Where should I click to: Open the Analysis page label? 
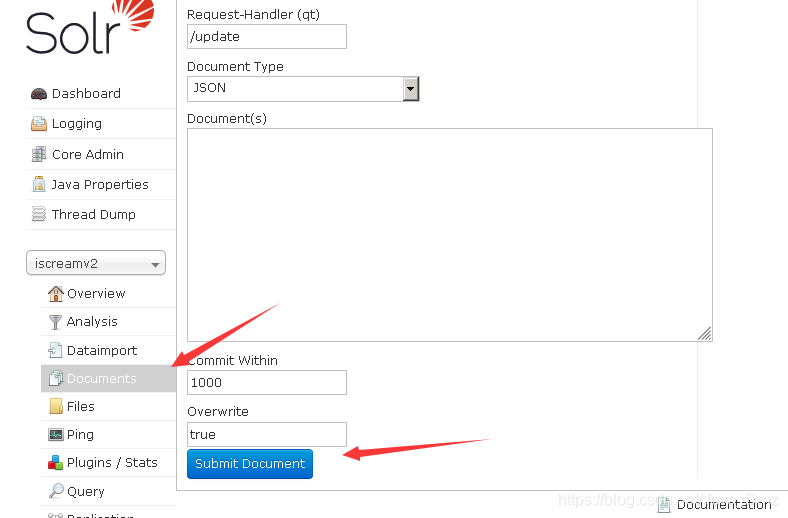coord(92,322)
